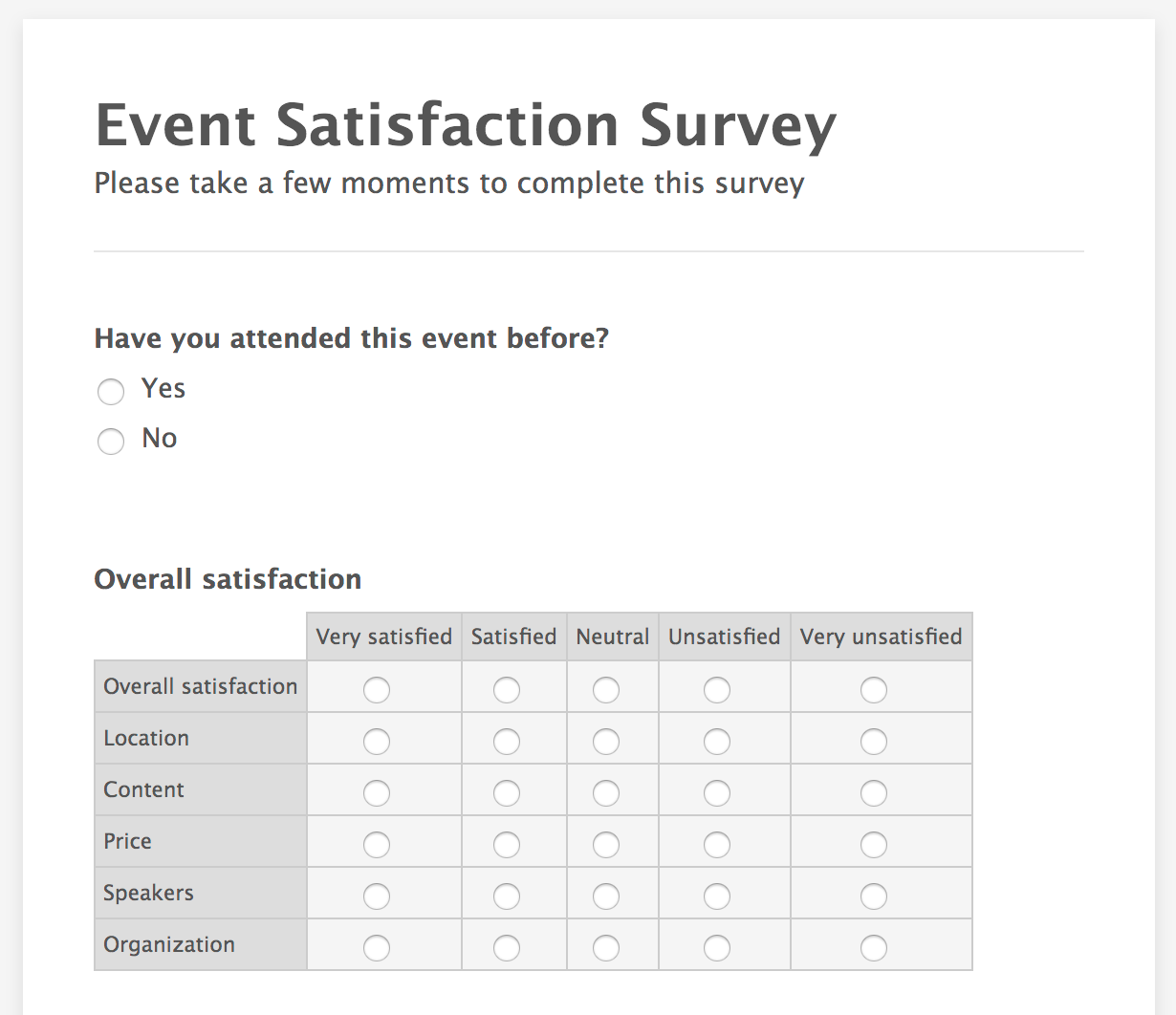Mark Organization as Unsatisfied
This screenshot has height=1015, width=1176.
[x=717, y=948]
